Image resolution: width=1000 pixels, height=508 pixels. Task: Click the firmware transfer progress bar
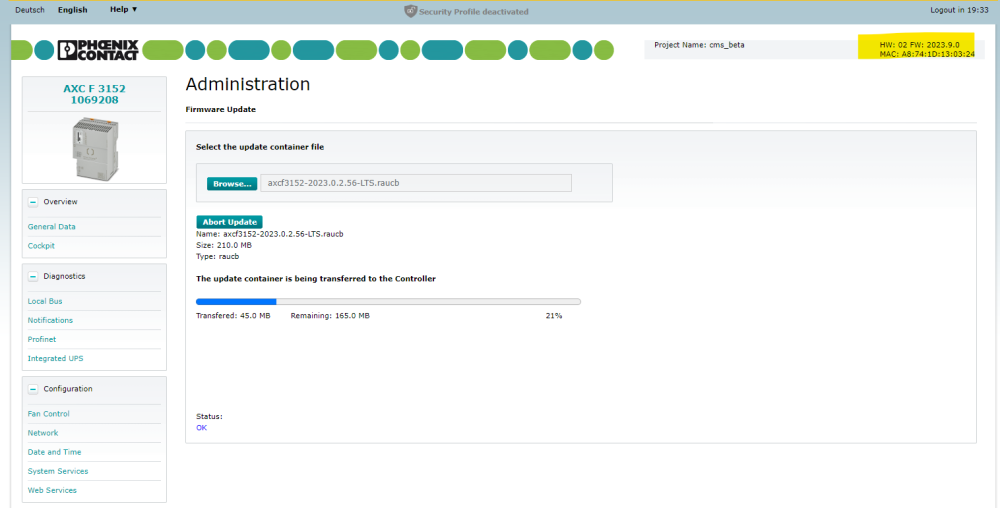(x=388, y=301)
